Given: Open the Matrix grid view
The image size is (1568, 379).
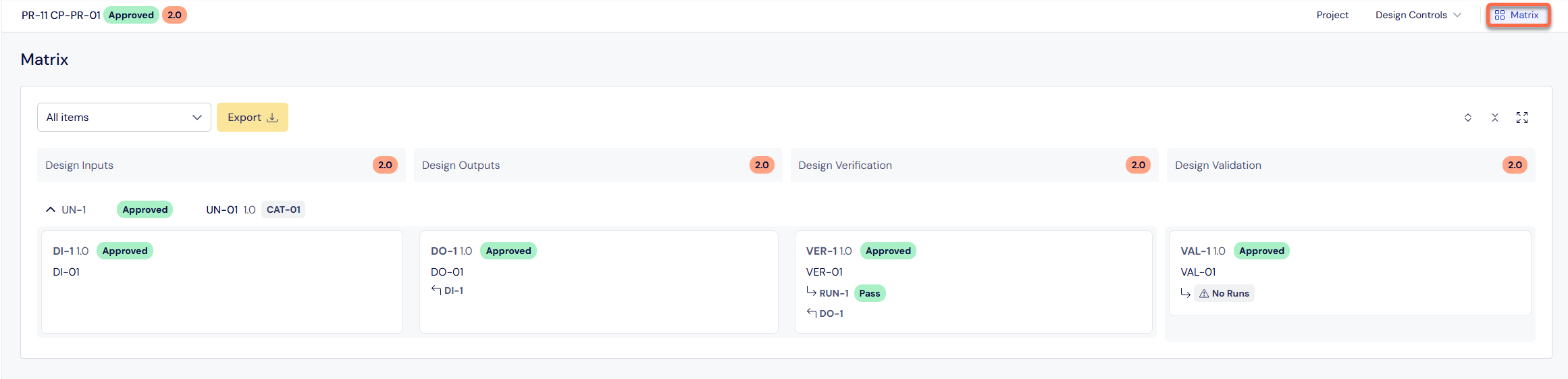Looking at the screenshot, I should pos(1517,15).
